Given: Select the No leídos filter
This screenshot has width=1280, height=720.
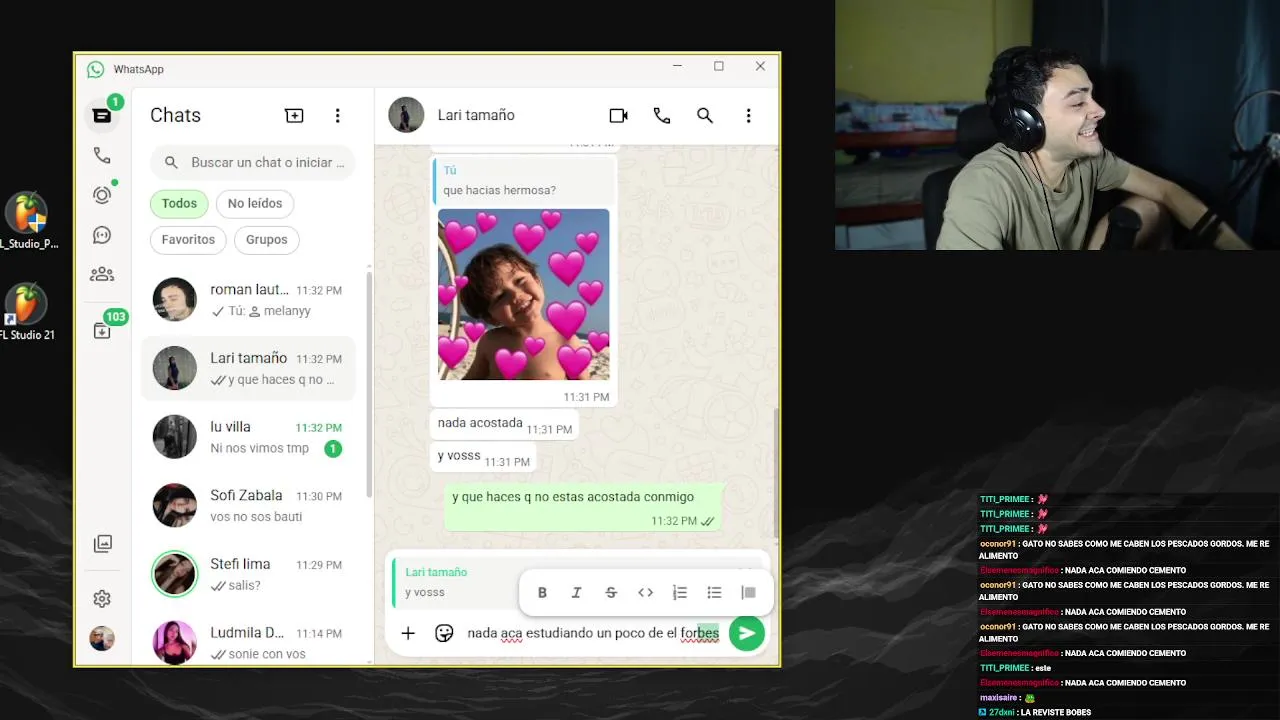Looking at the screenshot, I should point(255,203).
